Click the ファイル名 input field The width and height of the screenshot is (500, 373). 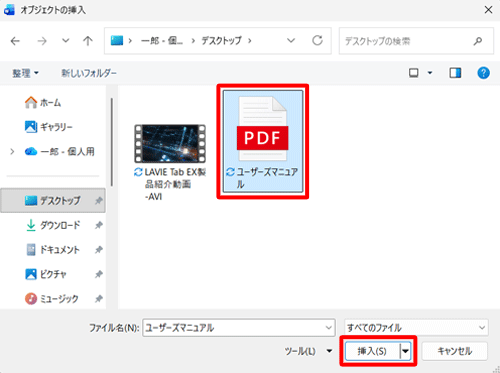click(239, 328)
